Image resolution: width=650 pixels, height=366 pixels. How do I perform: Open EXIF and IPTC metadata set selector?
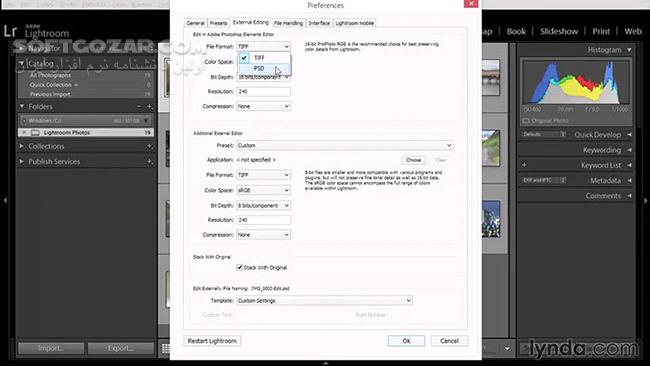pos(544,180)
